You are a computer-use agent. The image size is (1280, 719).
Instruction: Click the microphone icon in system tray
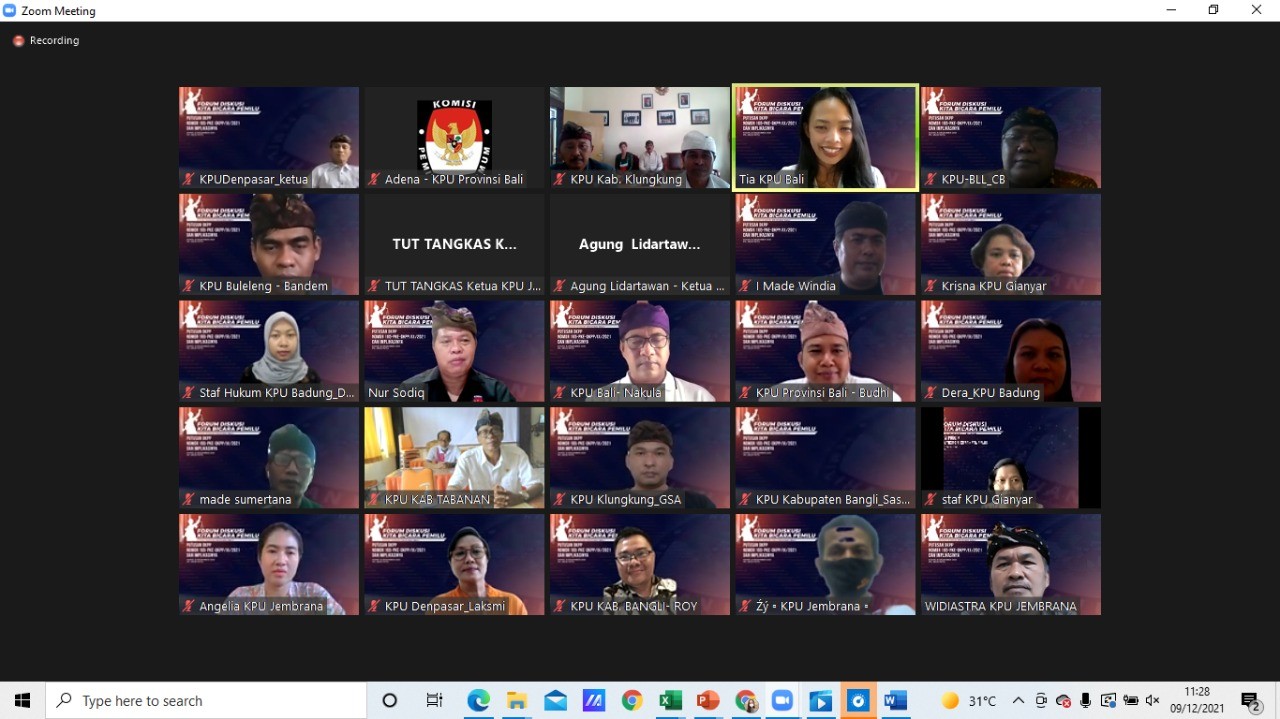click(x=1085, y=701)
